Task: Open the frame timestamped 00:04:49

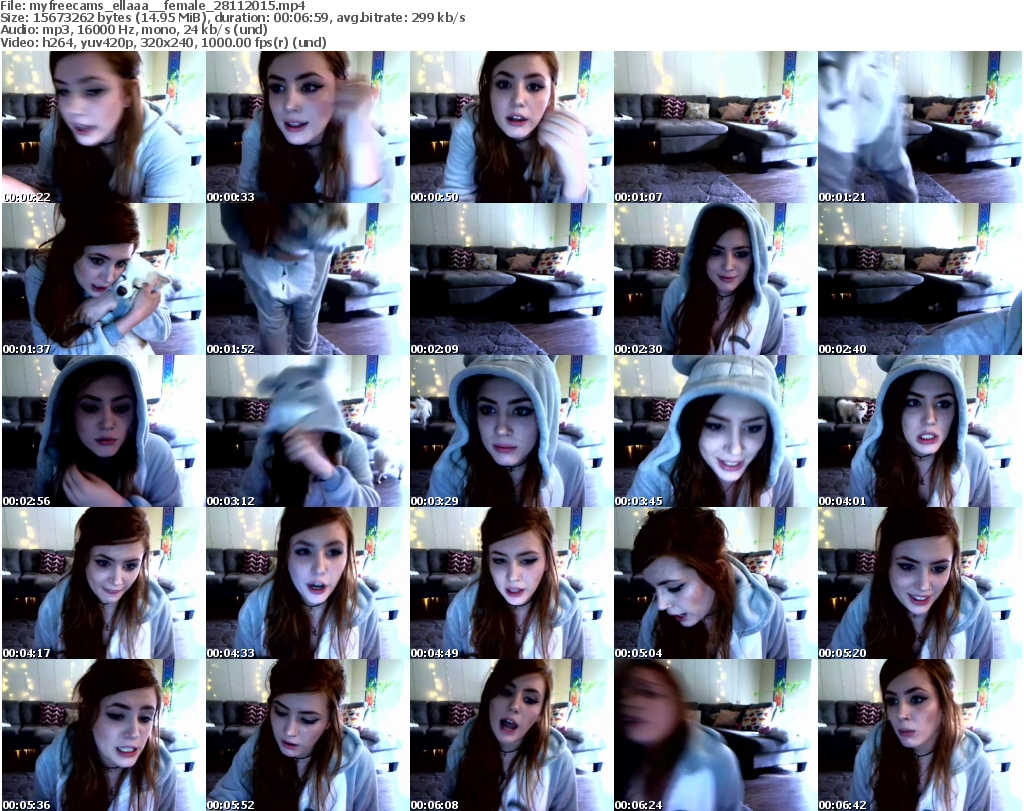Action: coord(511,583)
